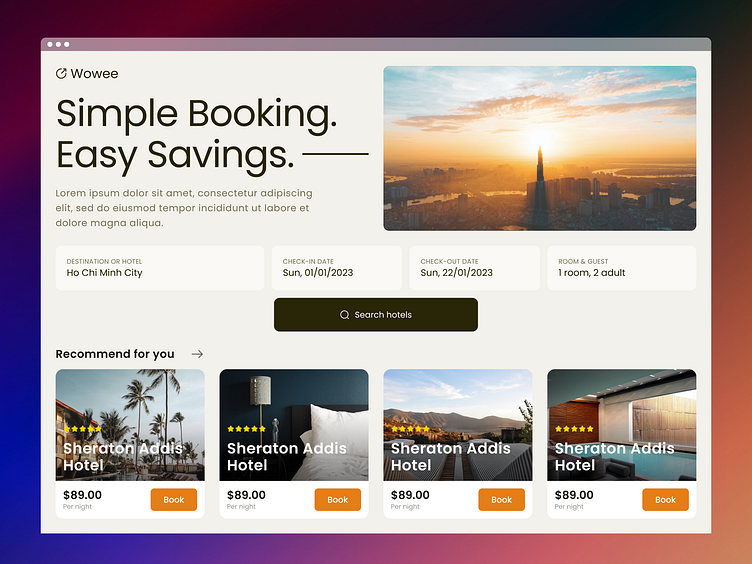Image resolution: width=752 pixels, height=564 pixels.
Task: Book the mountain view Sheraton Addis Hotel
Action: (502, 500)
